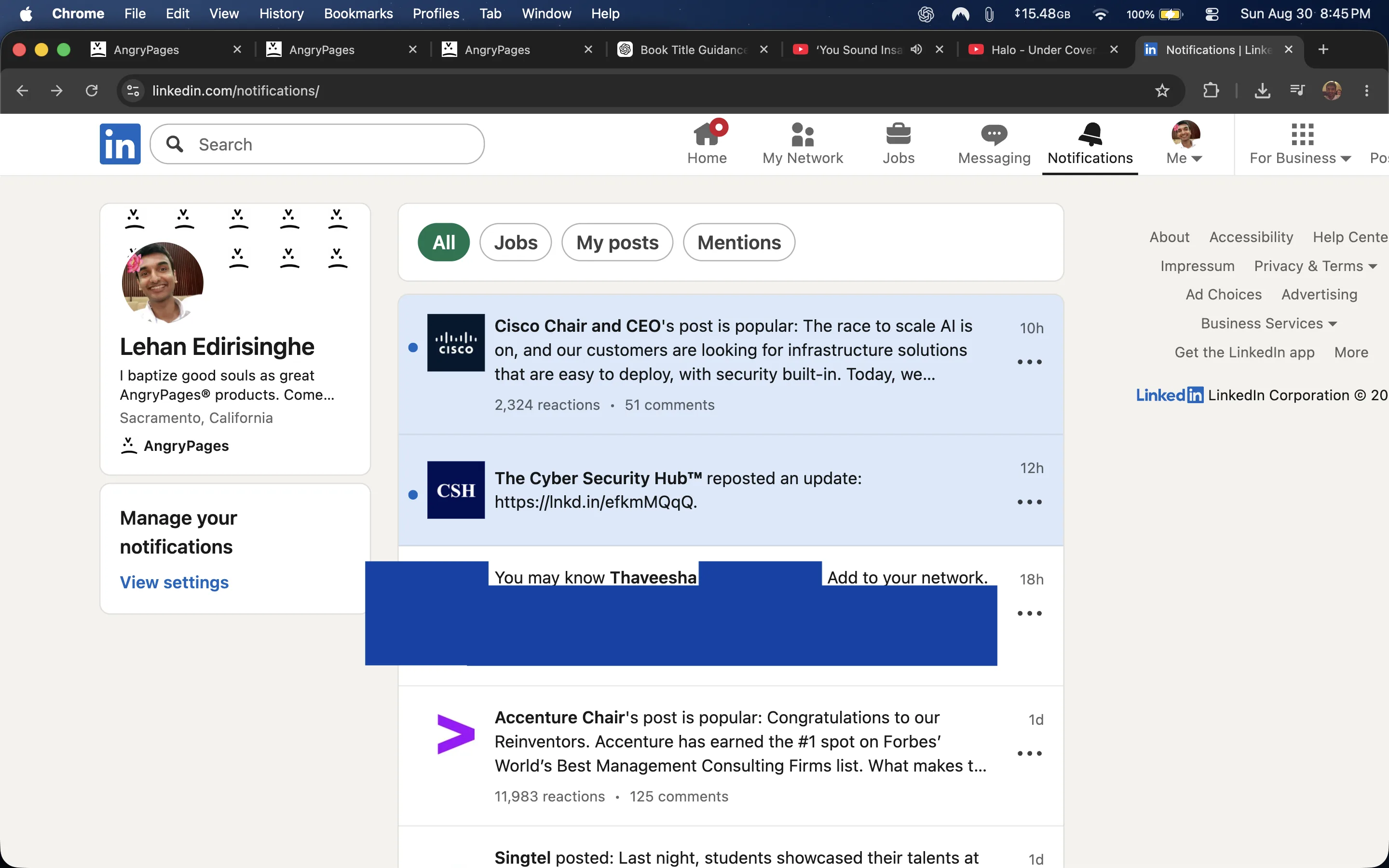The height and width of the screenshot is (868, 1389).
Task: Open Lehan Edirisinghe profile name link
Action: (x=217, y=347)
